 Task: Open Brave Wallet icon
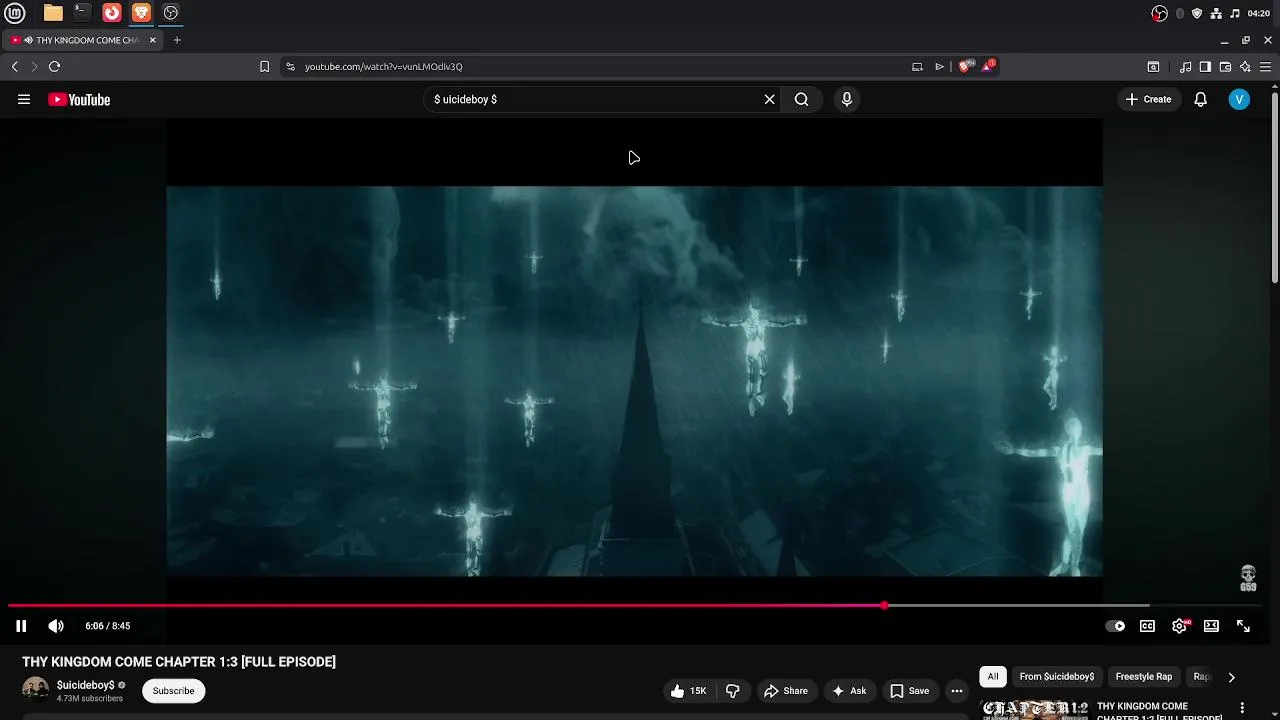click(1225, 66)
